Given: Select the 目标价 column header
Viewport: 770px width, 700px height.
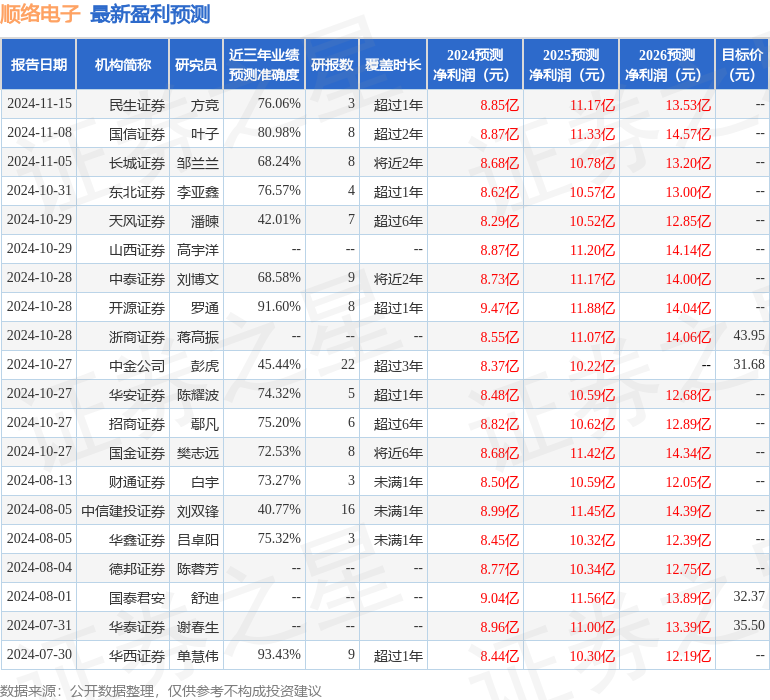Looking at the screenshot, I should point(742,64).
